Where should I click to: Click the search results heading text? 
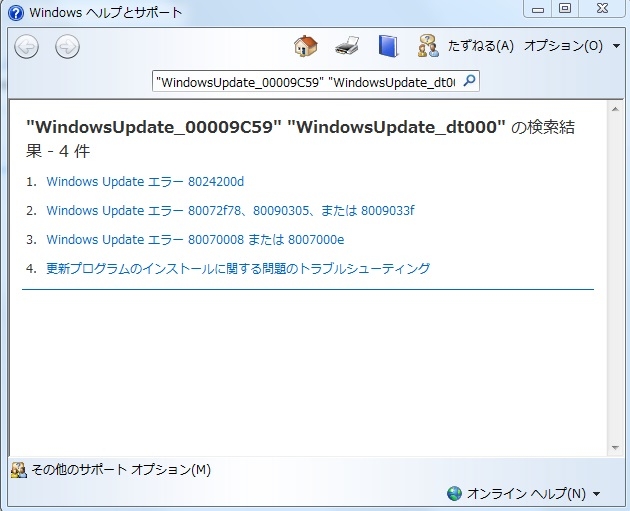pos(300,139)
